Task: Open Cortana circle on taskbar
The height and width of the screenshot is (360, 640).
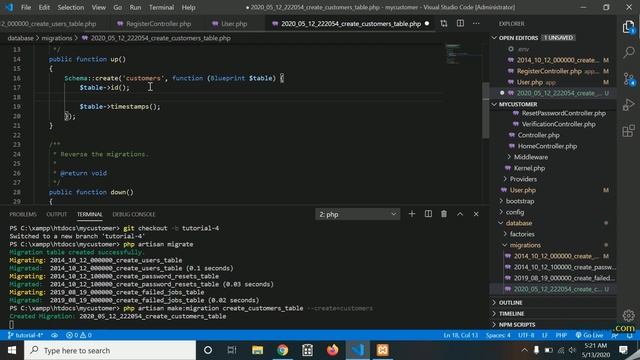Action: pyautogui.click(x=208, y=350)
